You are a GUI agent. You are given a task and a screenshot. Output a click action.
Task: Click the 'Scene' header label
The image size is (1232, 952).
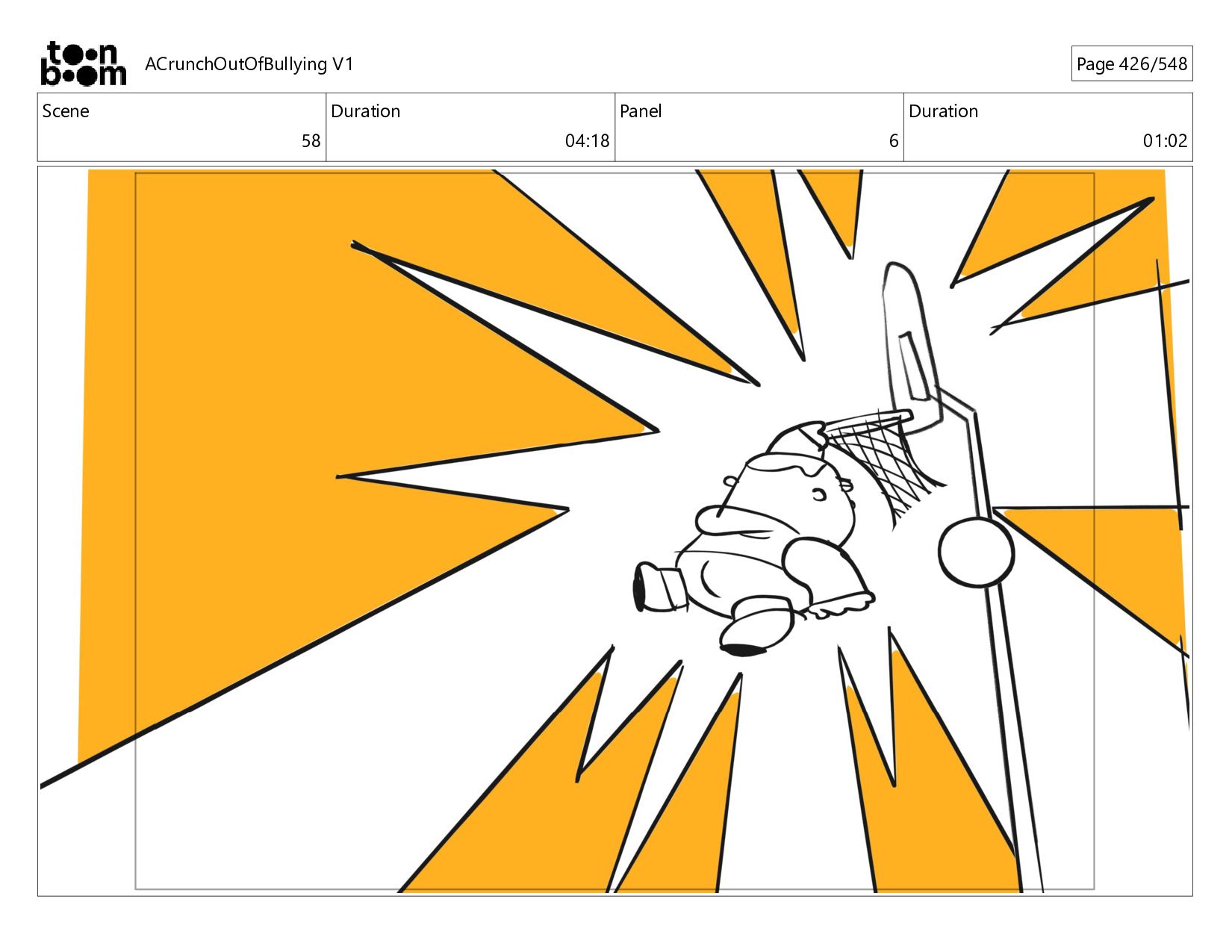[66, 111]
